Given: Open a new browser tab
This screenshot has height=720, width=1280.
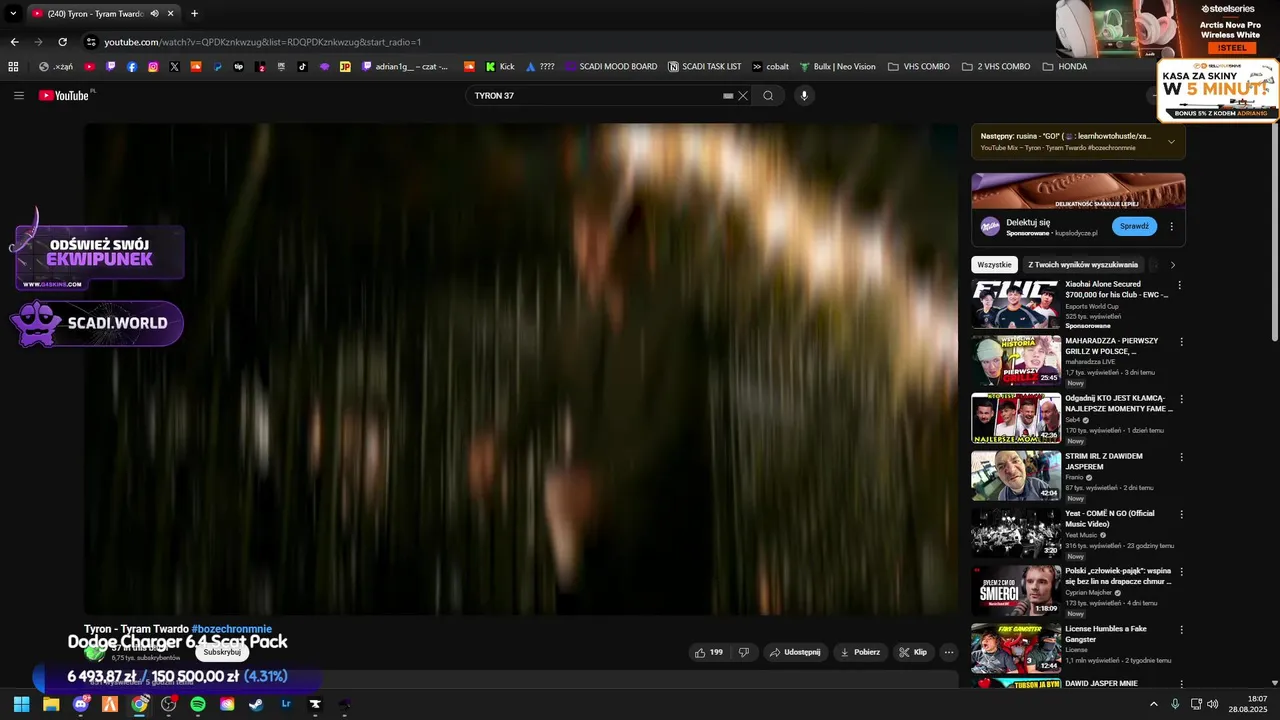Looking at the screenshot, I should (194, 13).
